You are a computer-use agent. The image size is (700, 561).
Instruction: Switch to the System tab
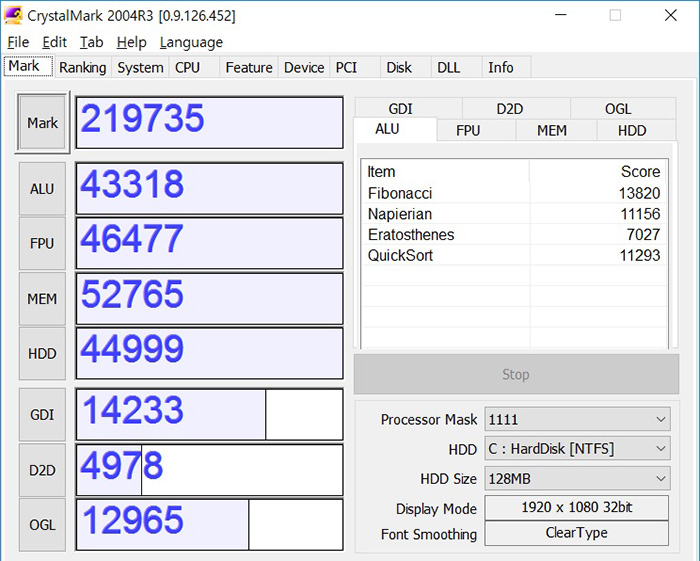[140, 67]
